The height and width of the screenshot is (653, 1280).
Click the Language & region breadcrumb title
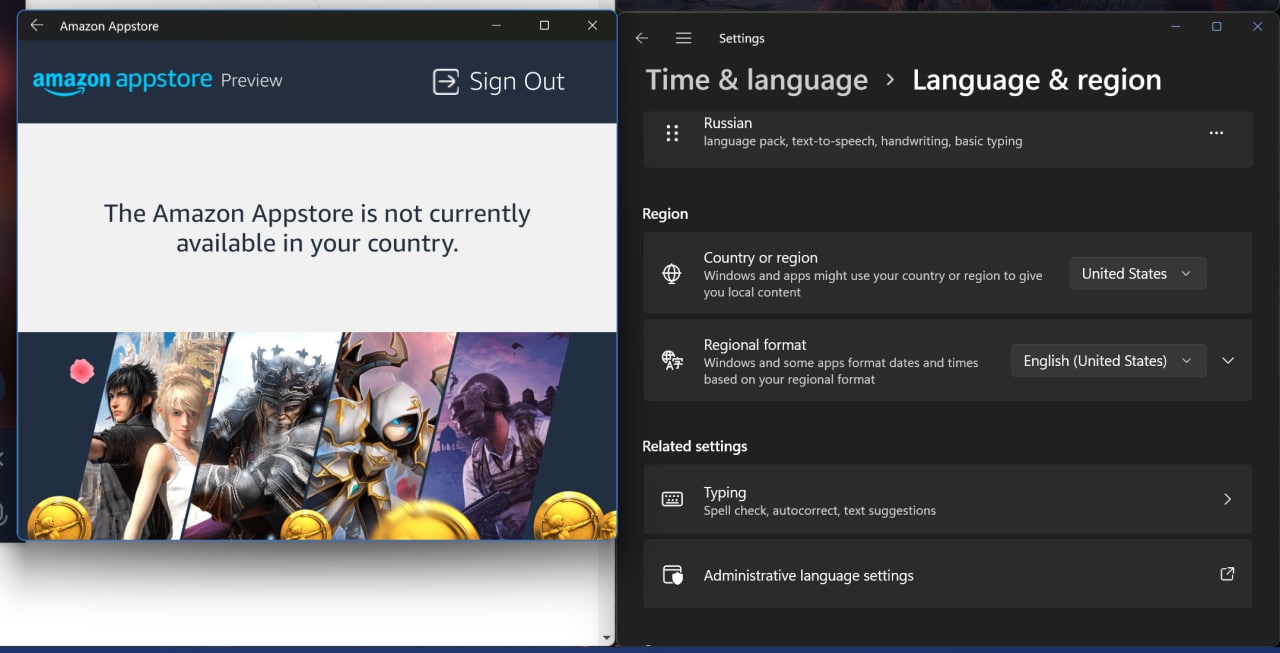(x=1037, y=80)
